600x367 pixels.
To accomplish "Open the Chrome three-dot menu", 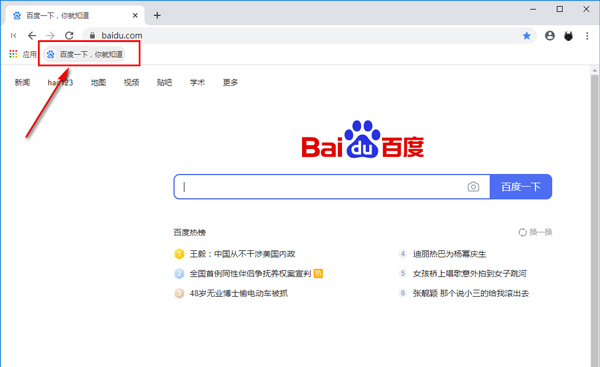I will point(587,36).
